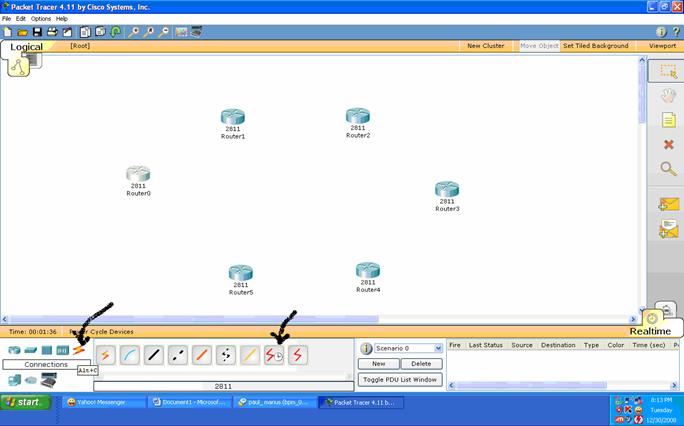
Task: Click the Save floppy disk icon
Action: (37, 32)
